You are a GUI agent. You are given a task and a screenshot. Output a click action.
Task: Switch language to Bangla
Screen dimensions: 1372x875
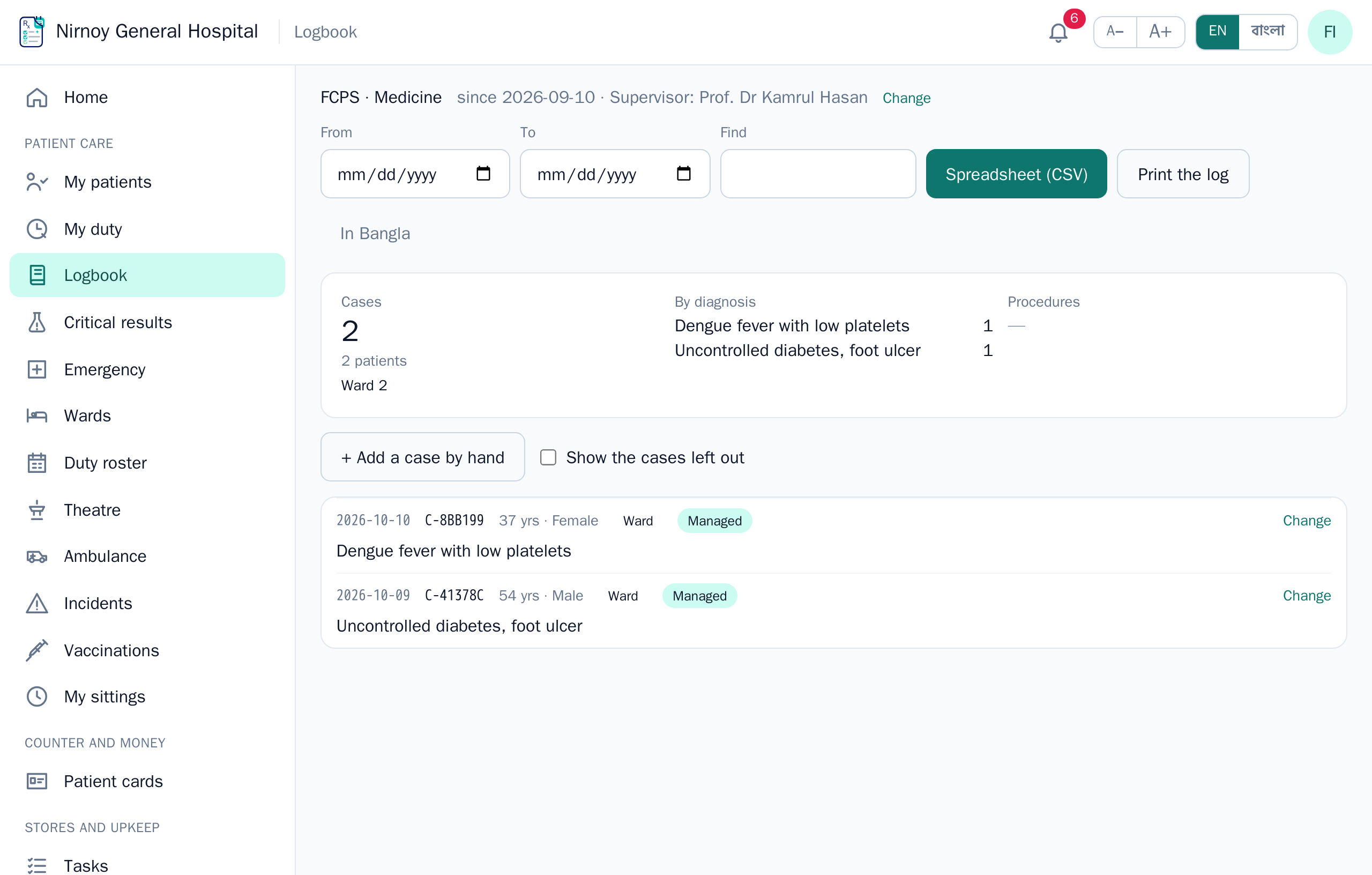pyautogui.click(x=1267, y=32)
